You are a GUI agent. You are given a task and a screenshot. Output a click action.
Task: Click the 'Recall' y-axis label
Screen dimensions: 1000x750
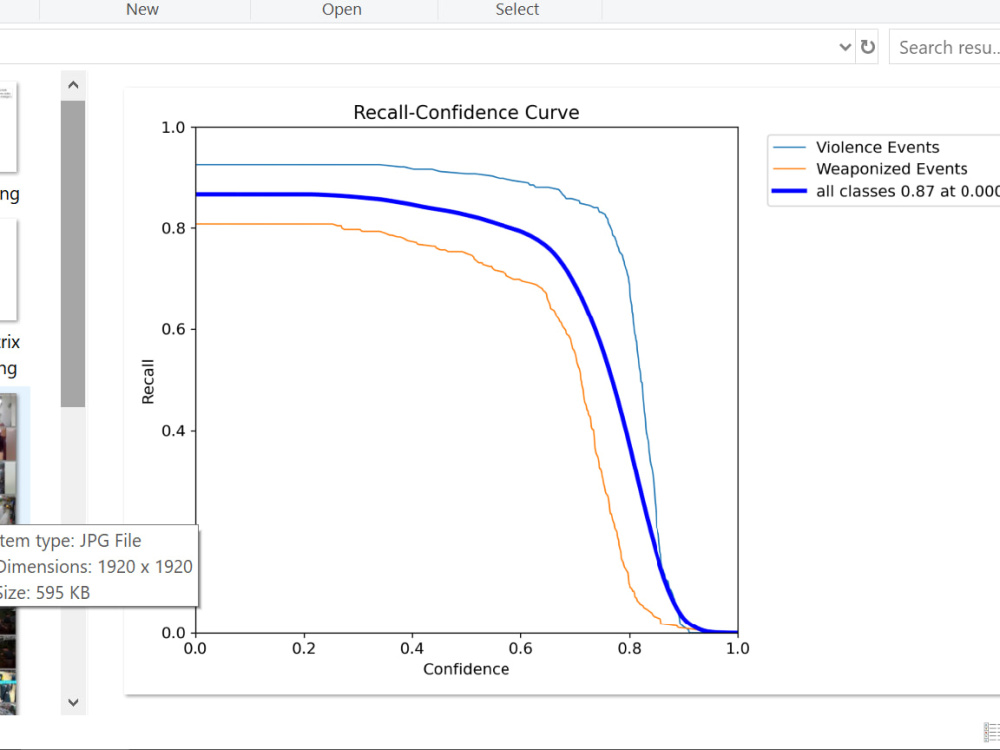point(148,381)
